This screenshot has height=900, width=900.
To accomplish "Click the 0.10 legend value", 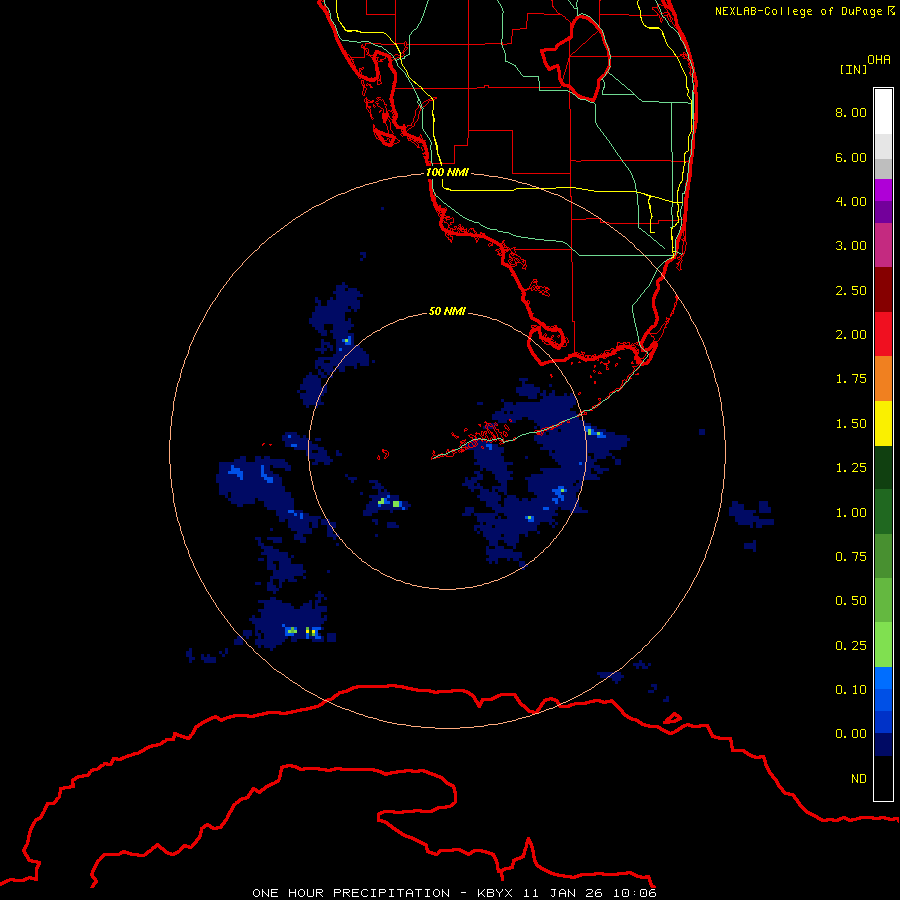I will (x=851, y=690).
